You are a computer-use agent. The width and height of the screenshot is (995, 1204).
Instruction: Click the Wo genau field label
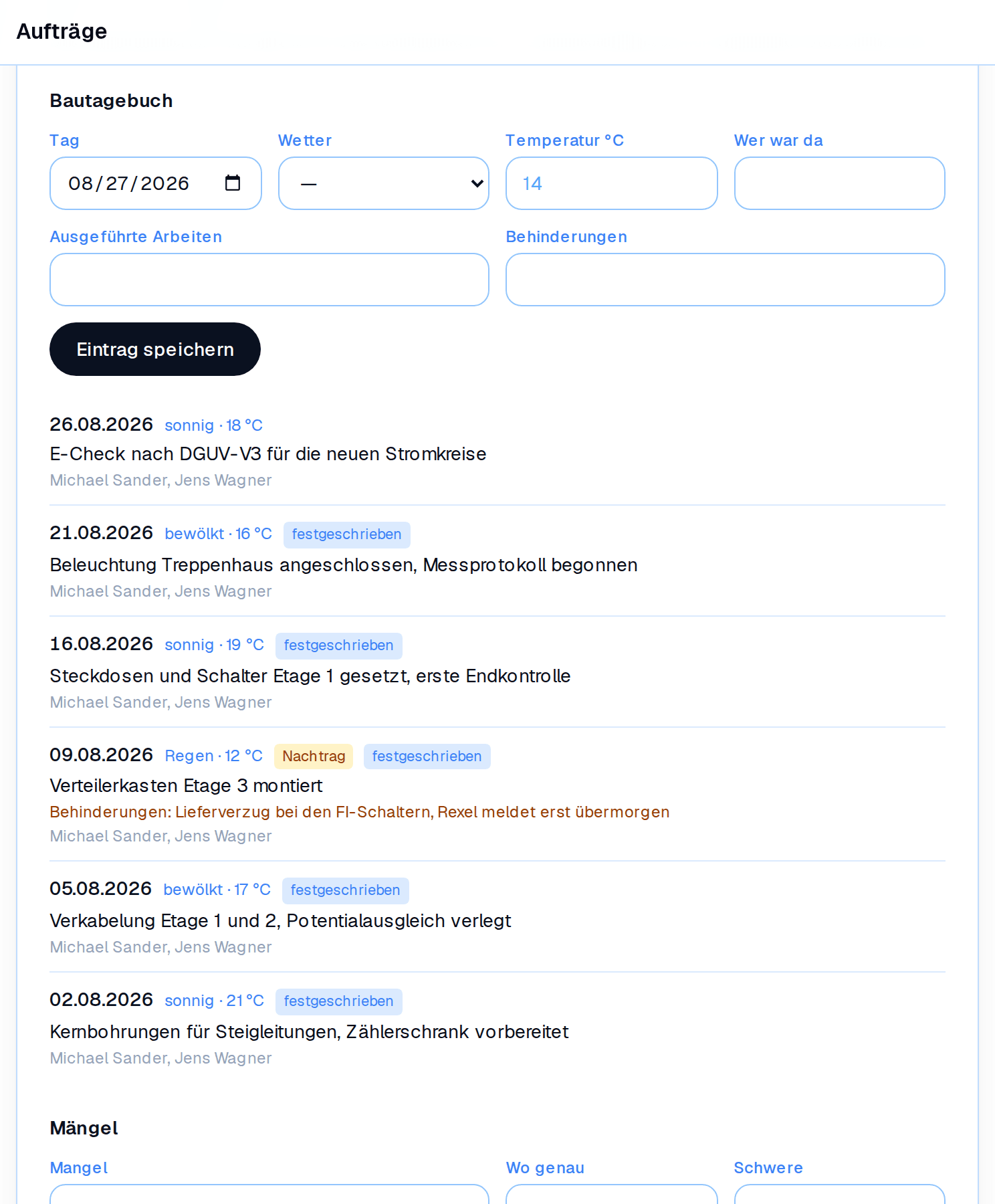[546, 1168]
